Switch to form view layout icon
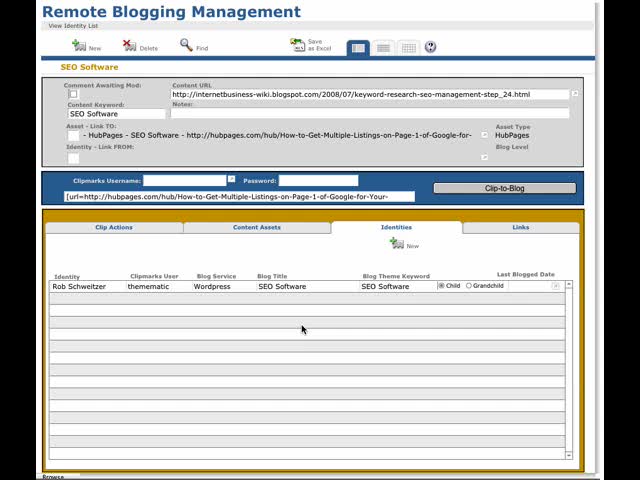640x480 pixels. pos(358,48)
